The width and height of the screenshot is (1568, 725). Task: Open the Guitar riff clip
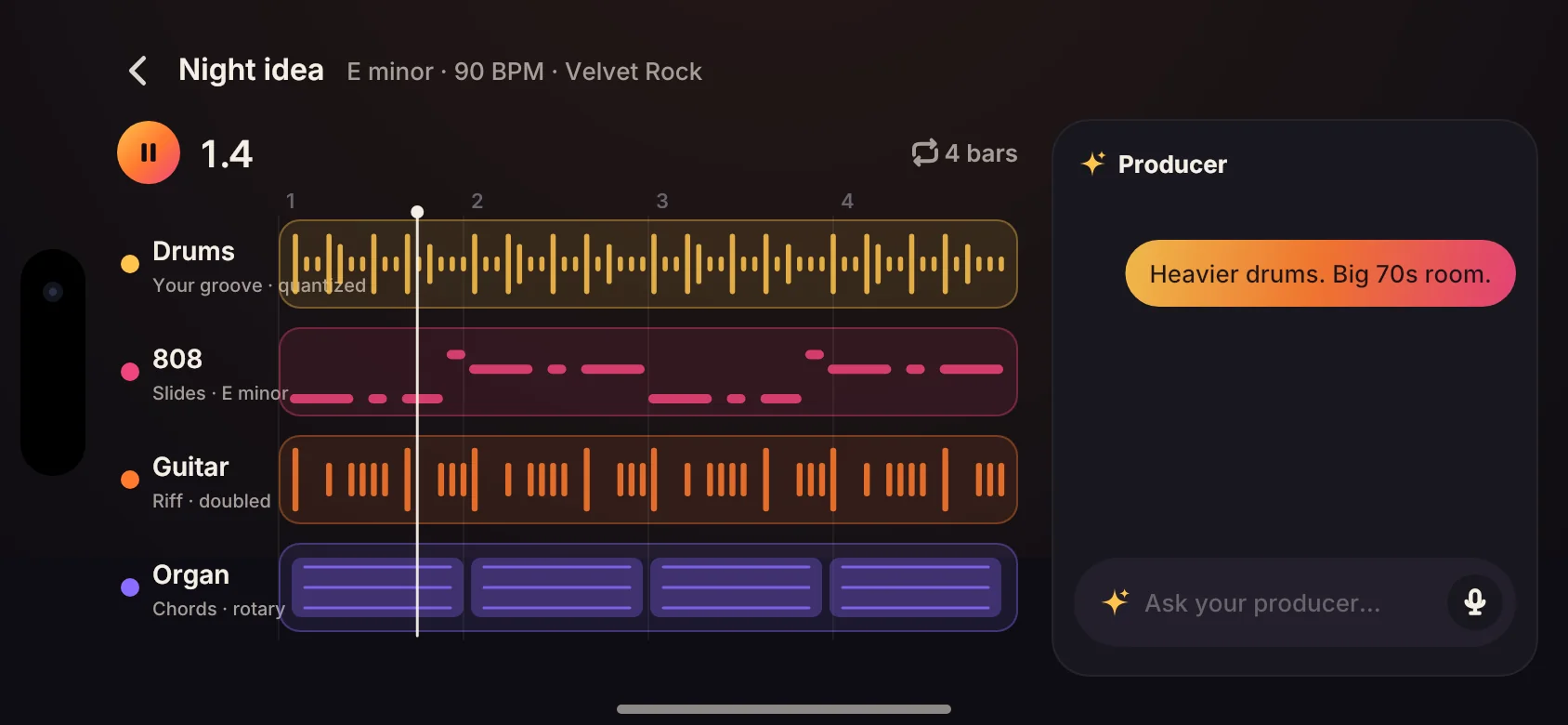pos(648,480)
